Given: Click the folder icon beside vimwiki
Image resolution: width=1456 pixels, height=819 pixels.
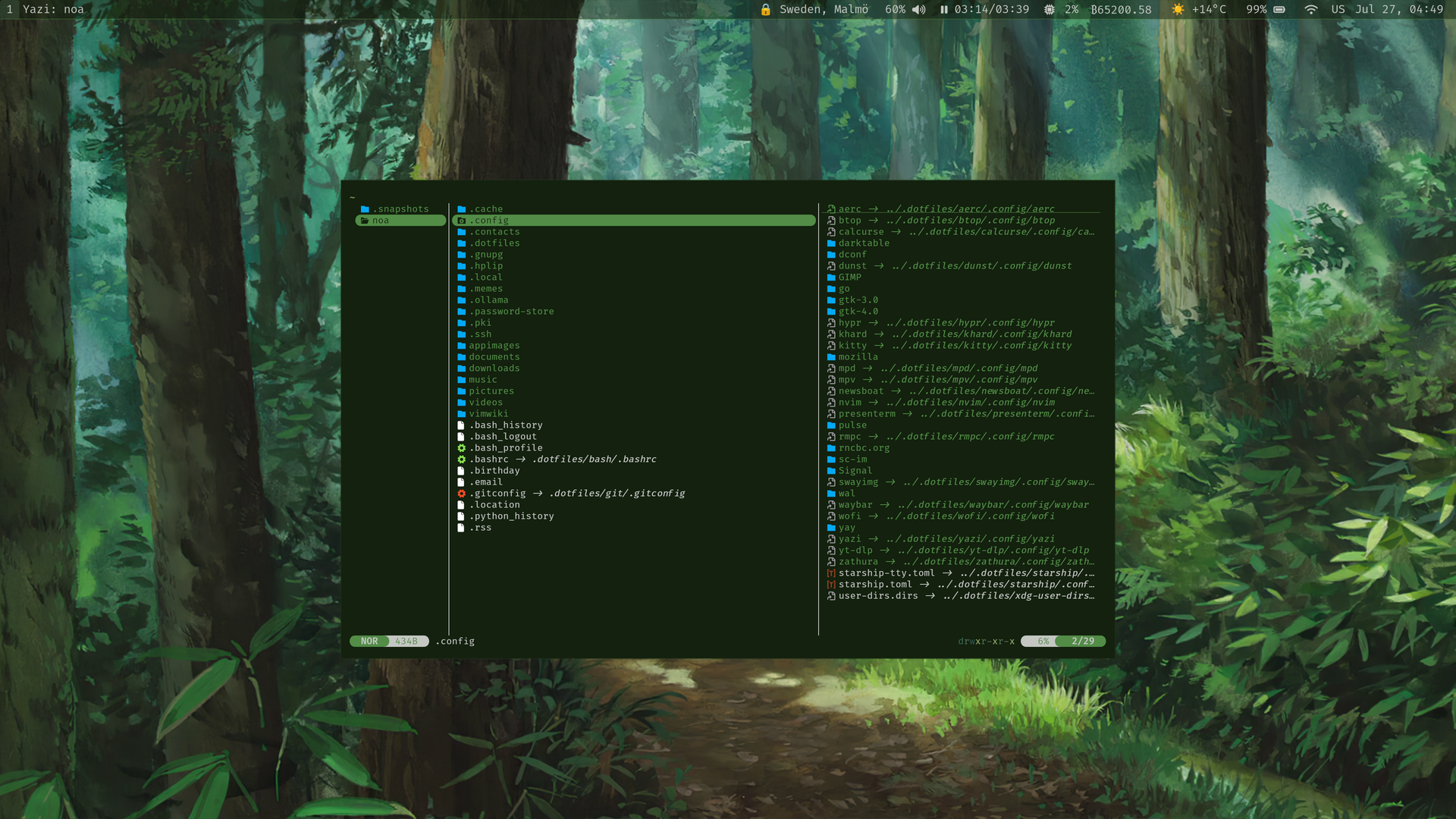Looking at the screenshot, I should pos(461,414).
